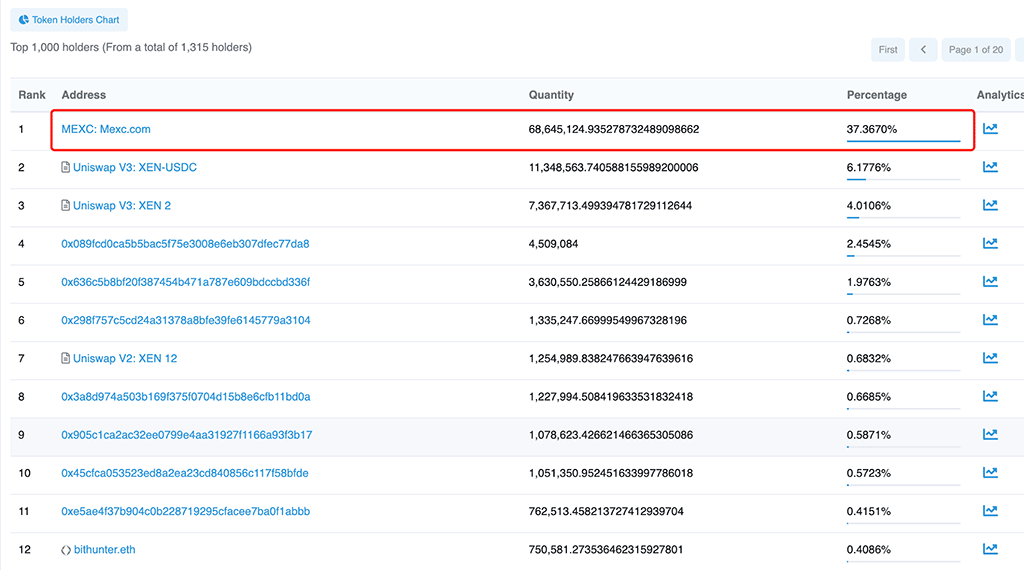Open analytics icon for rank 4 address
The width and height of the screenshot is (1024, 570).
point(990,244)
